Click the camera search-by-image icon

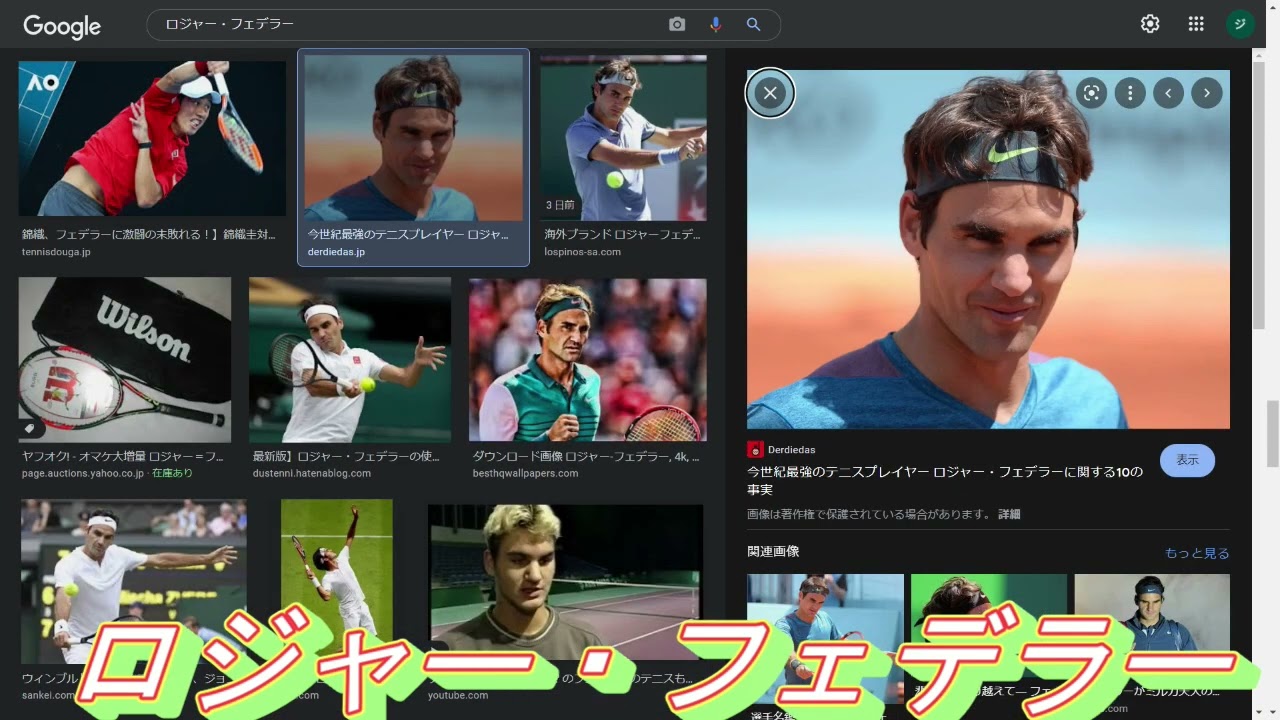click(x=677, y=24)
